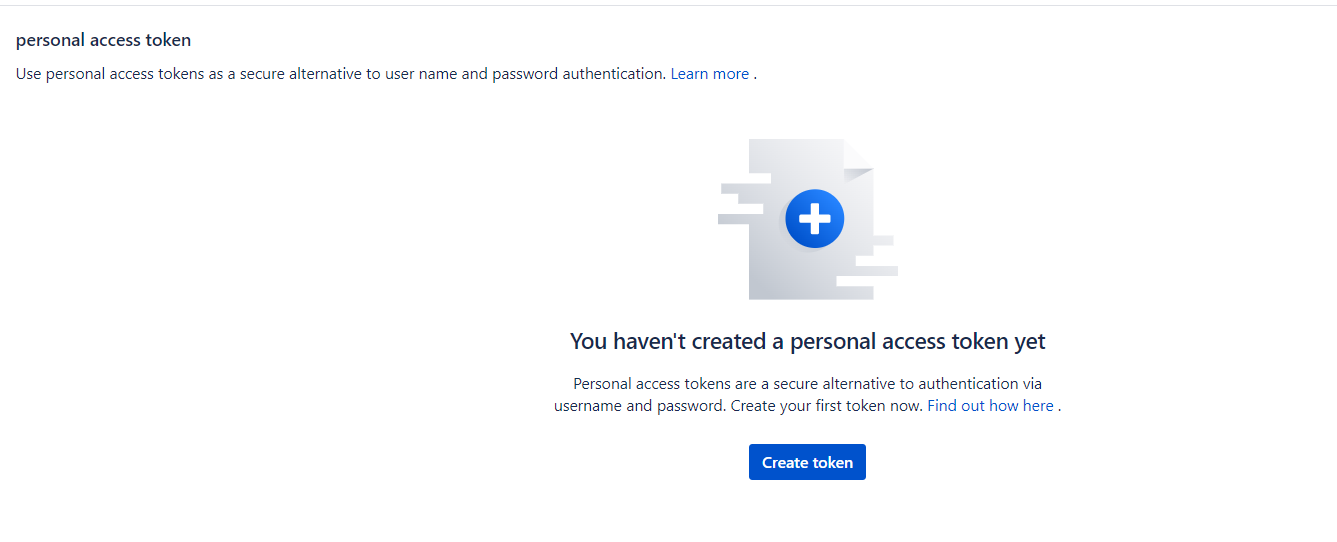Click the word "token" on the Create token button
The width and height of the screenshot is (1337, 542).
(x=833, y=463)
